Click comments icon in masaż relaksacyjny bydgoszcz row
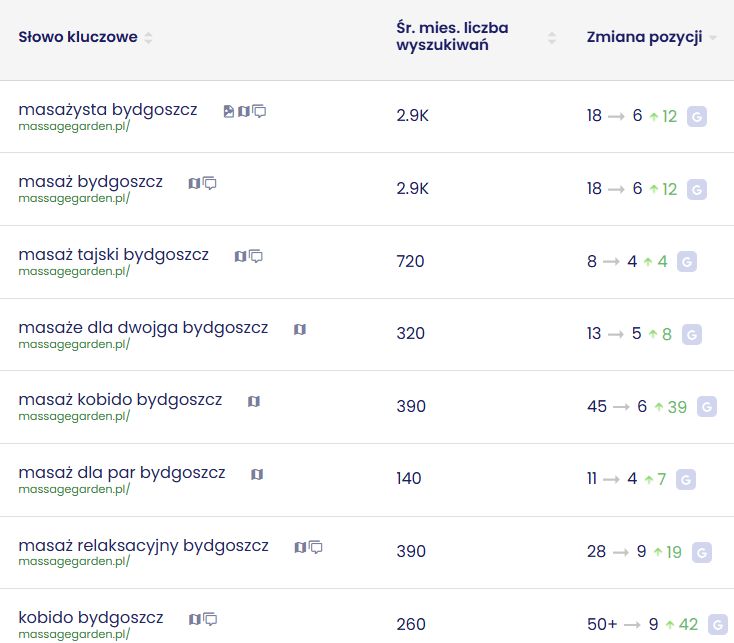This screenshot has height=643, width=734. 316,548
